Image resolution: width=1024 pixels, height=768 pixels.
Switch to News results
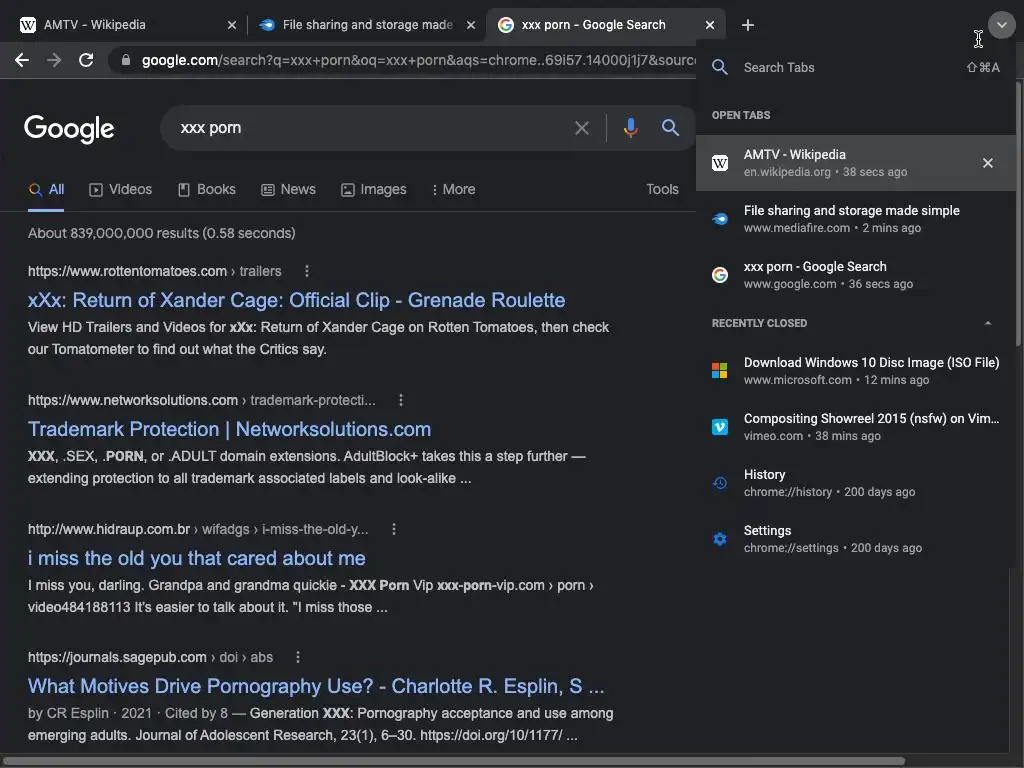tap(289, 189)
